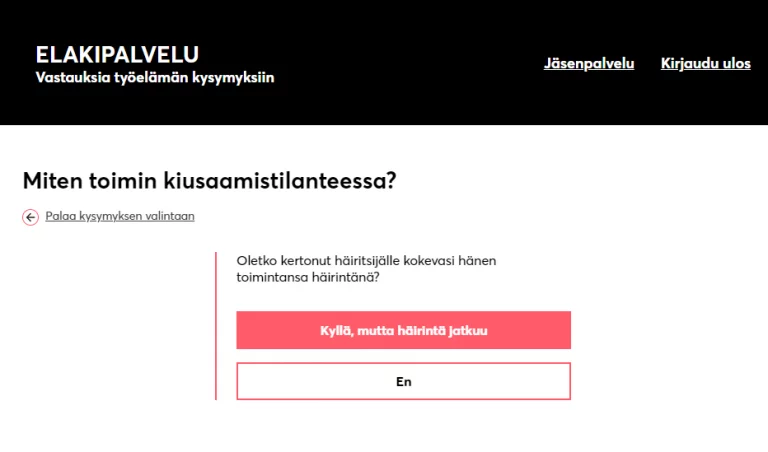The image size is (768, 452).
Task: Click the "Vastauksia työelämän kysymyksiin" tagline
Action: coord(155,77)
